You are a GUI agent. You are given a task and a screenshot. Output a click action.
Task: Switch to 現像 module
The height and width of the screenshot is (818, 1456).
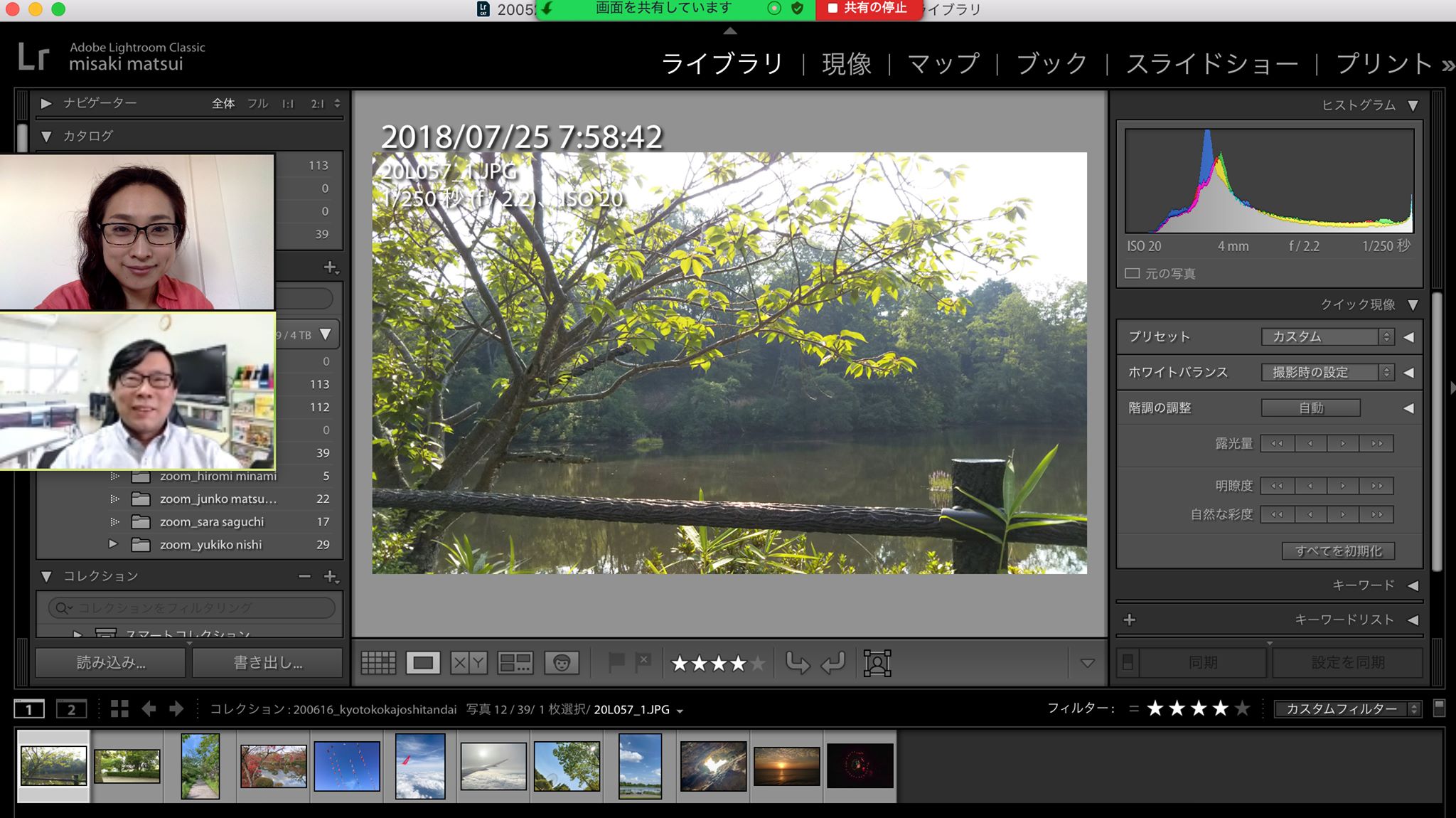(x=846, y=64)
